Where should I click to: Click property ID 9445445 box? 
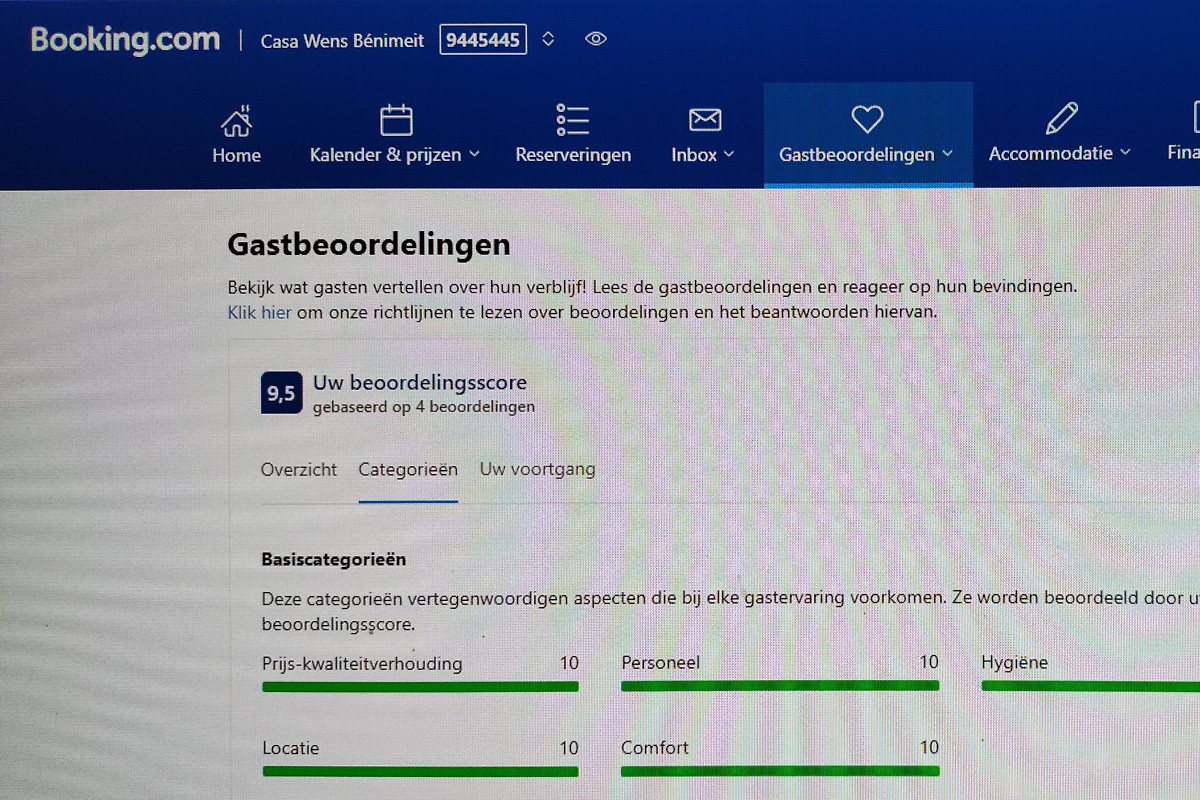click(x=483, y=40)
